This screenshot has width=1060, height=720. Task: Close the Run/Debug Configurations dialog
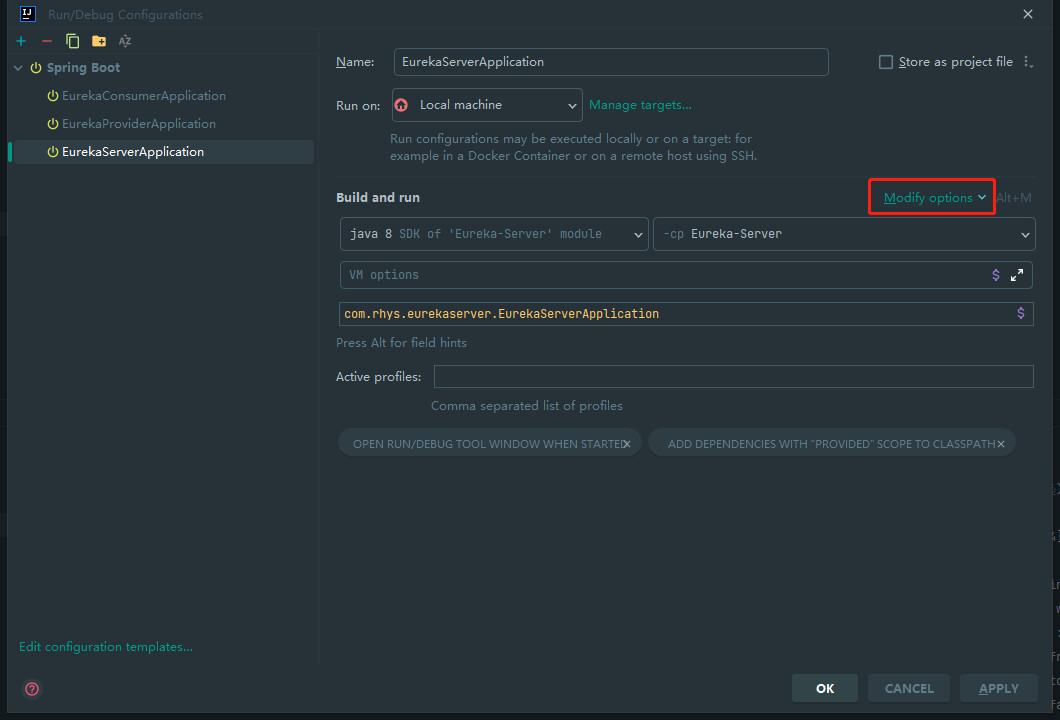click(1028, 14)
